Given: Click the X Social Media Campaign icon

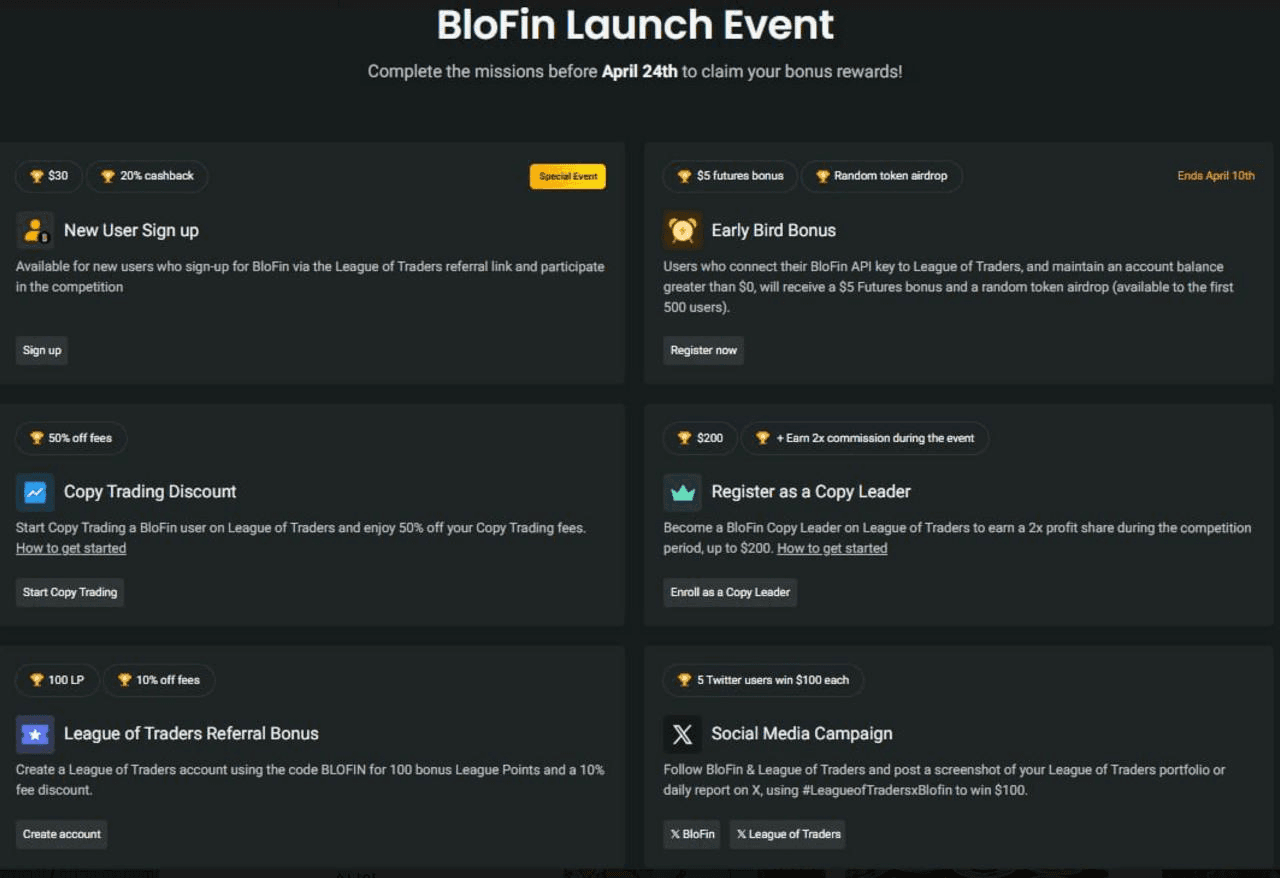Looking at the screenshot, I should tap(683, 734).
